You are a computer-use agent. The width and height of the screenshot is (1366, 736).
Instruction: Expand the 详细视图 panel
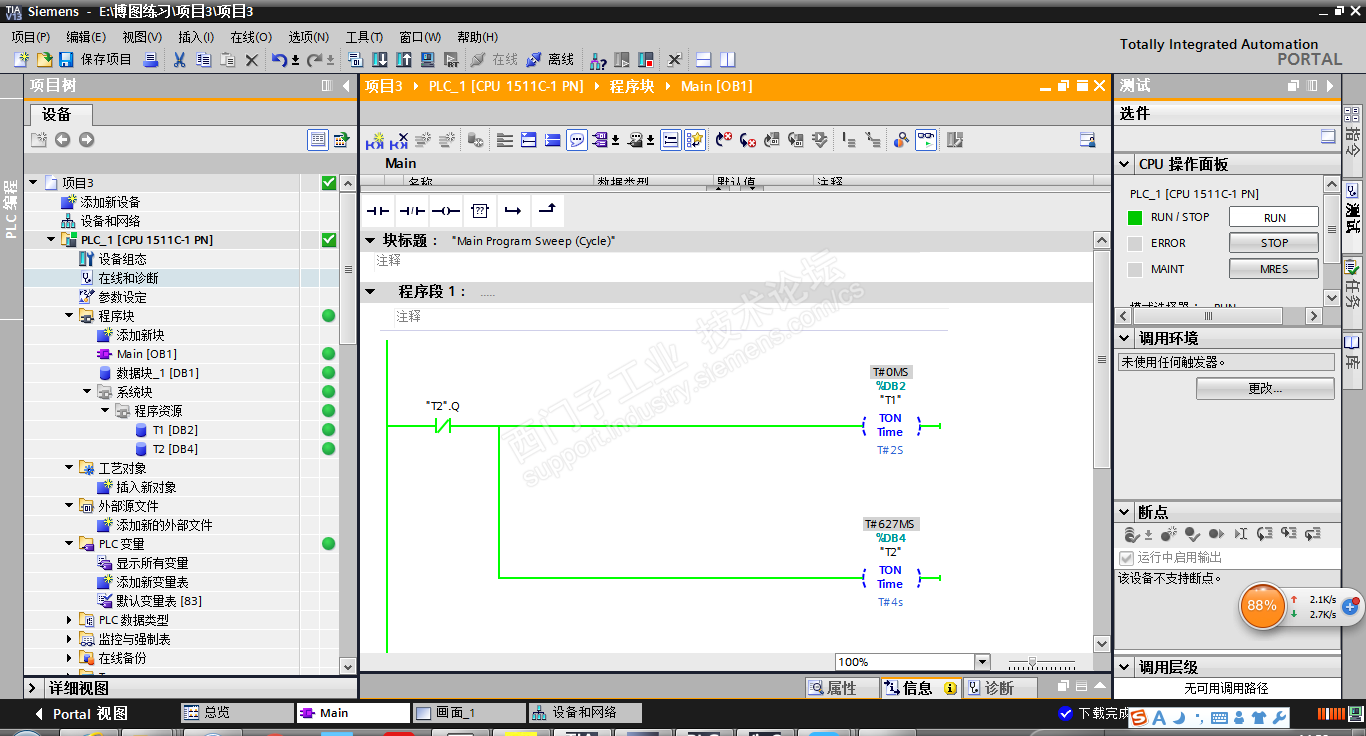33,688
